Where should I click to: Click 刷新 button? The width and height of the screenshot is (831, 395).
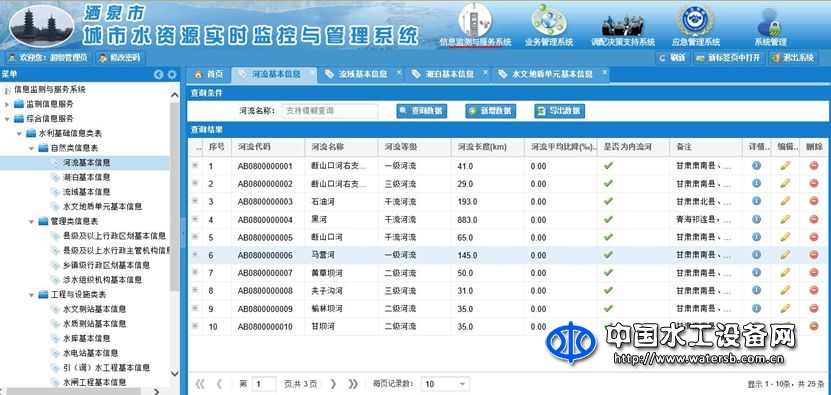673,58
